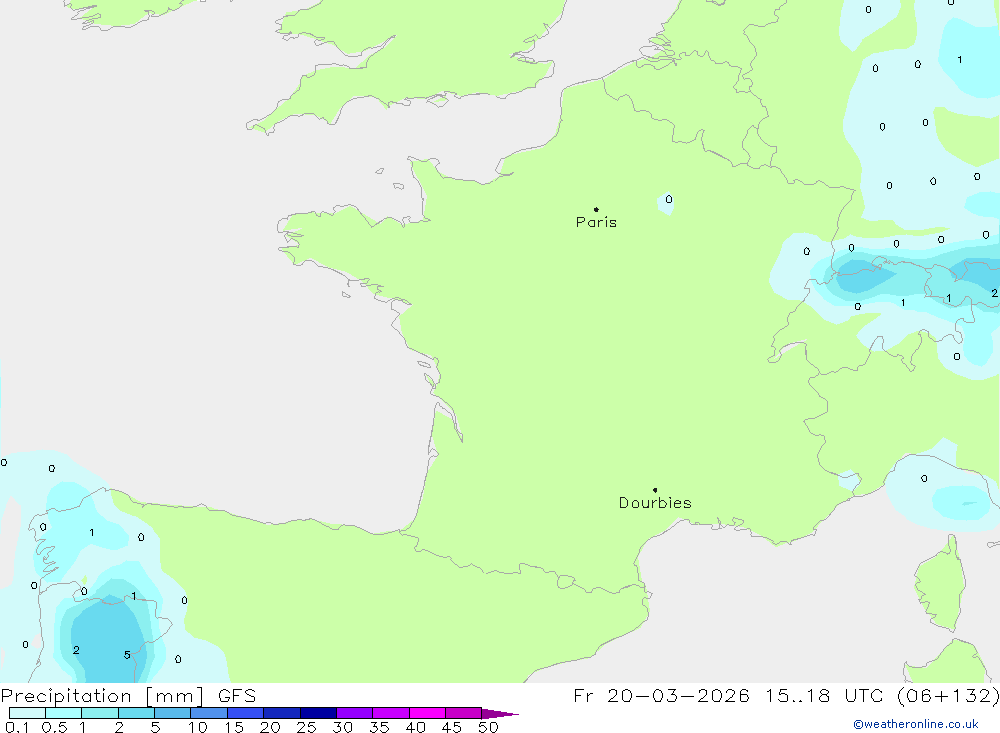Click the Dourbies location dot
The width and height of the screenshot is (1000, 733).
coord(655,490)
